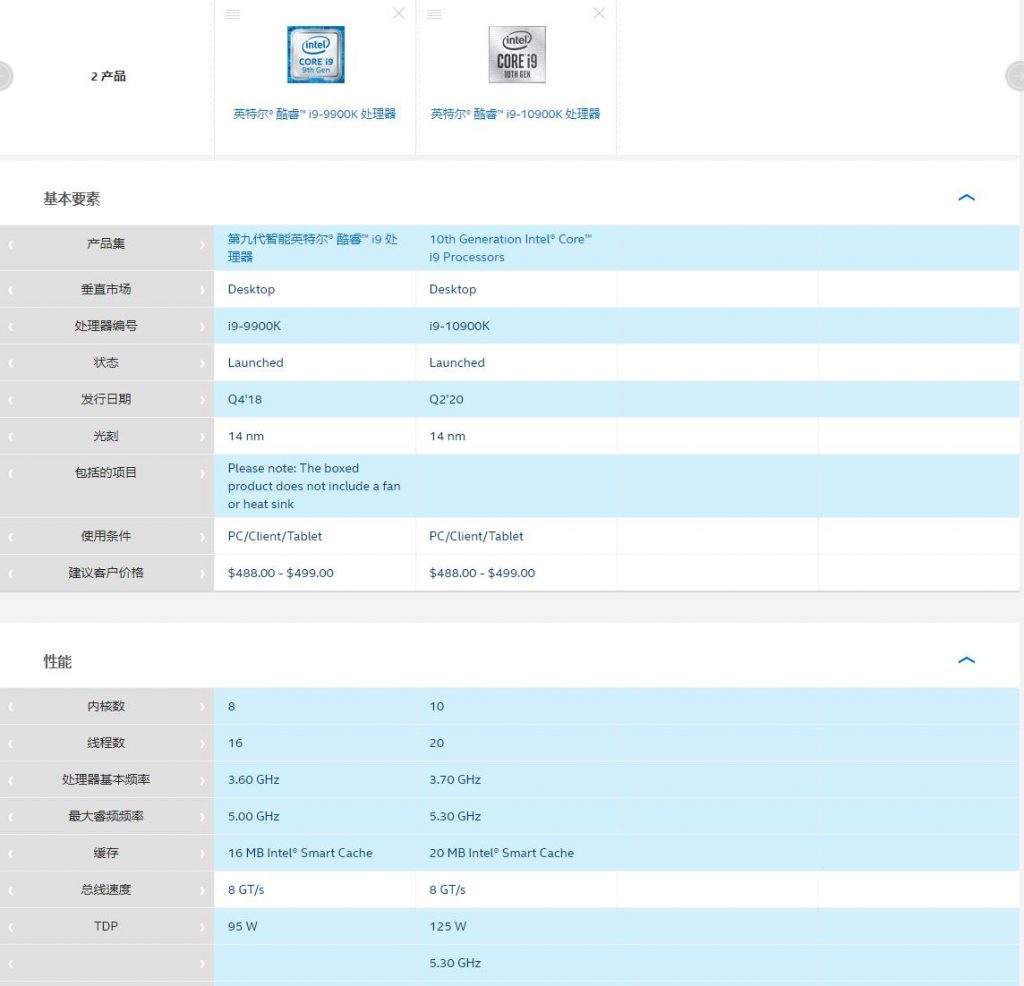This screenshot has height=986, width=1024.
Task: Click the right arrow in the 线程数 row
Action: pos(202,743)
